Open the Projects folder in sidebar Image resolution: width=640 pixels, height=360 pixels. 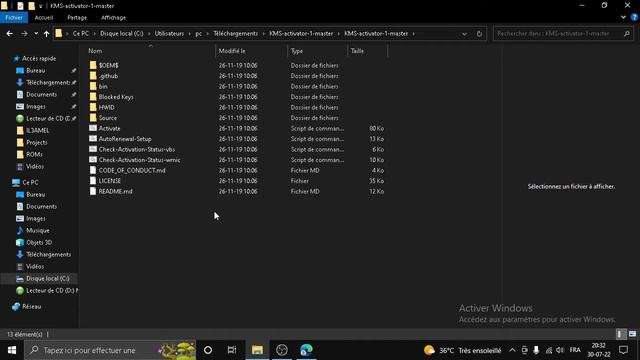[x=37, y=142]
